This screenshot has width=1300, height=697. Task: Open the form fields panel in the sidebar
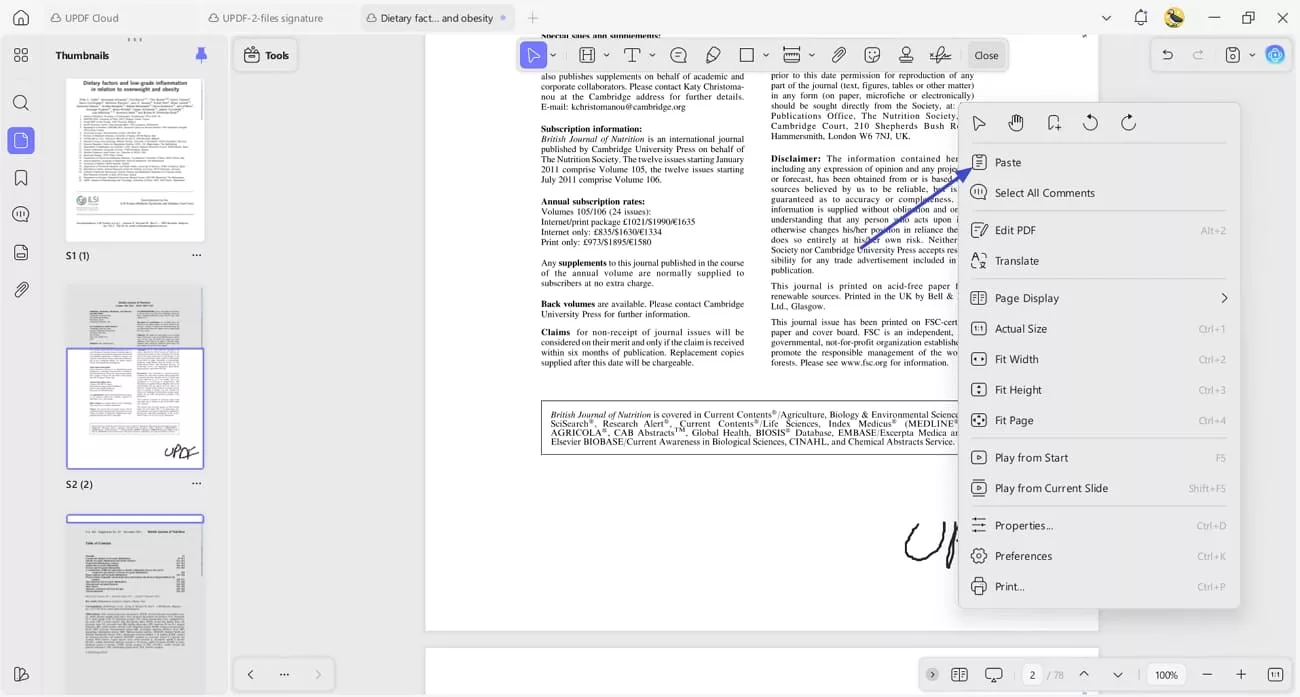(x=21, y=252)
